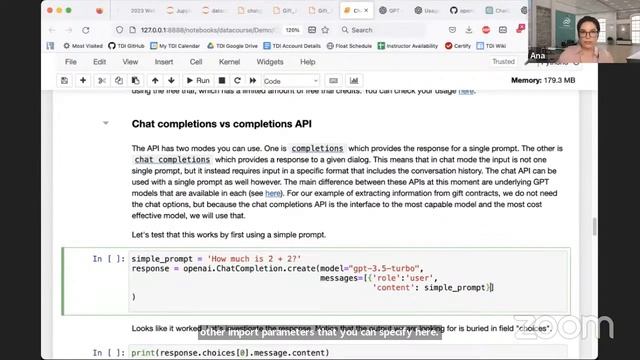Open the Insert menu
Screen dimensions: 640x360
click(164, 62)
